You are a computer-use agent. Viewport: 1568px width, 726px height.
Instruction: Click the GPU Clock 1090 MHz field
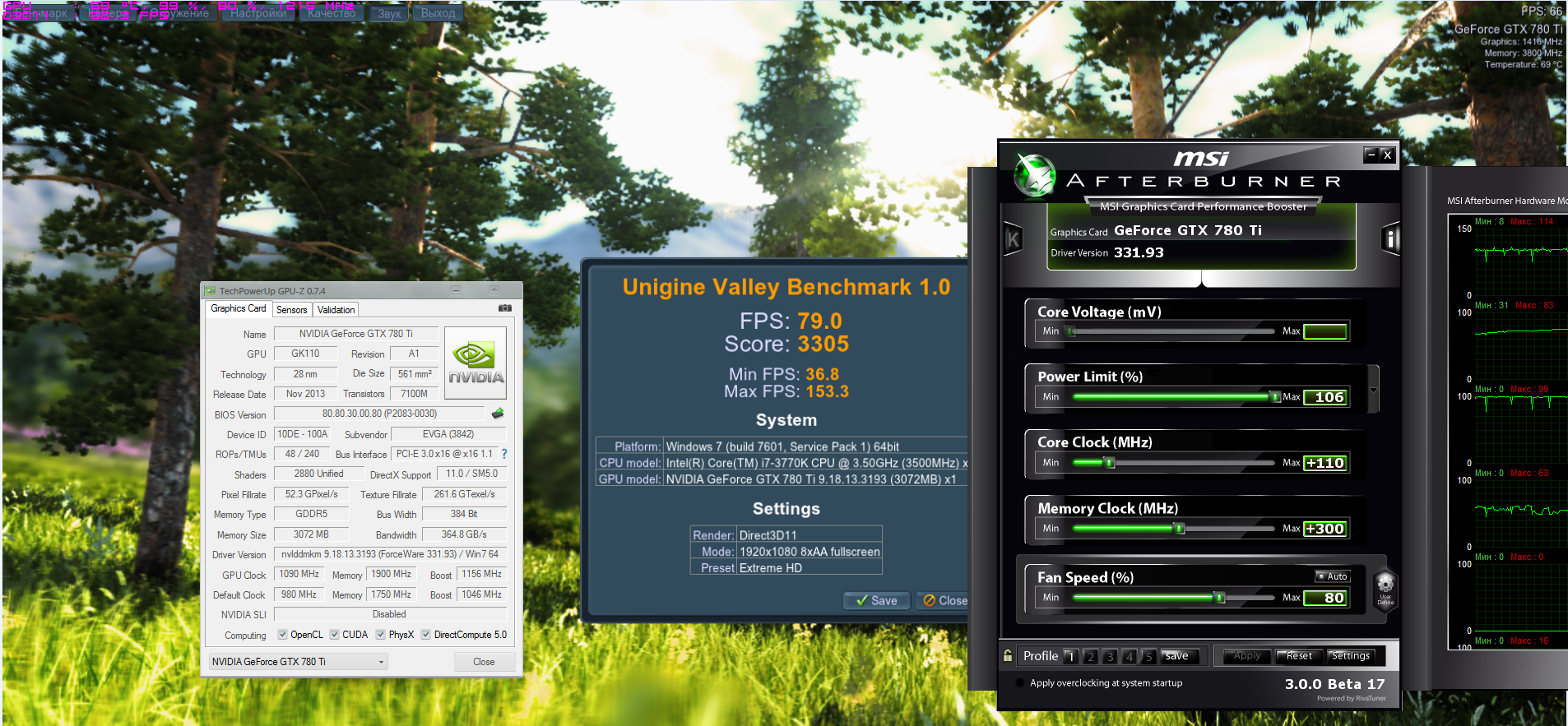click(299, 574)
